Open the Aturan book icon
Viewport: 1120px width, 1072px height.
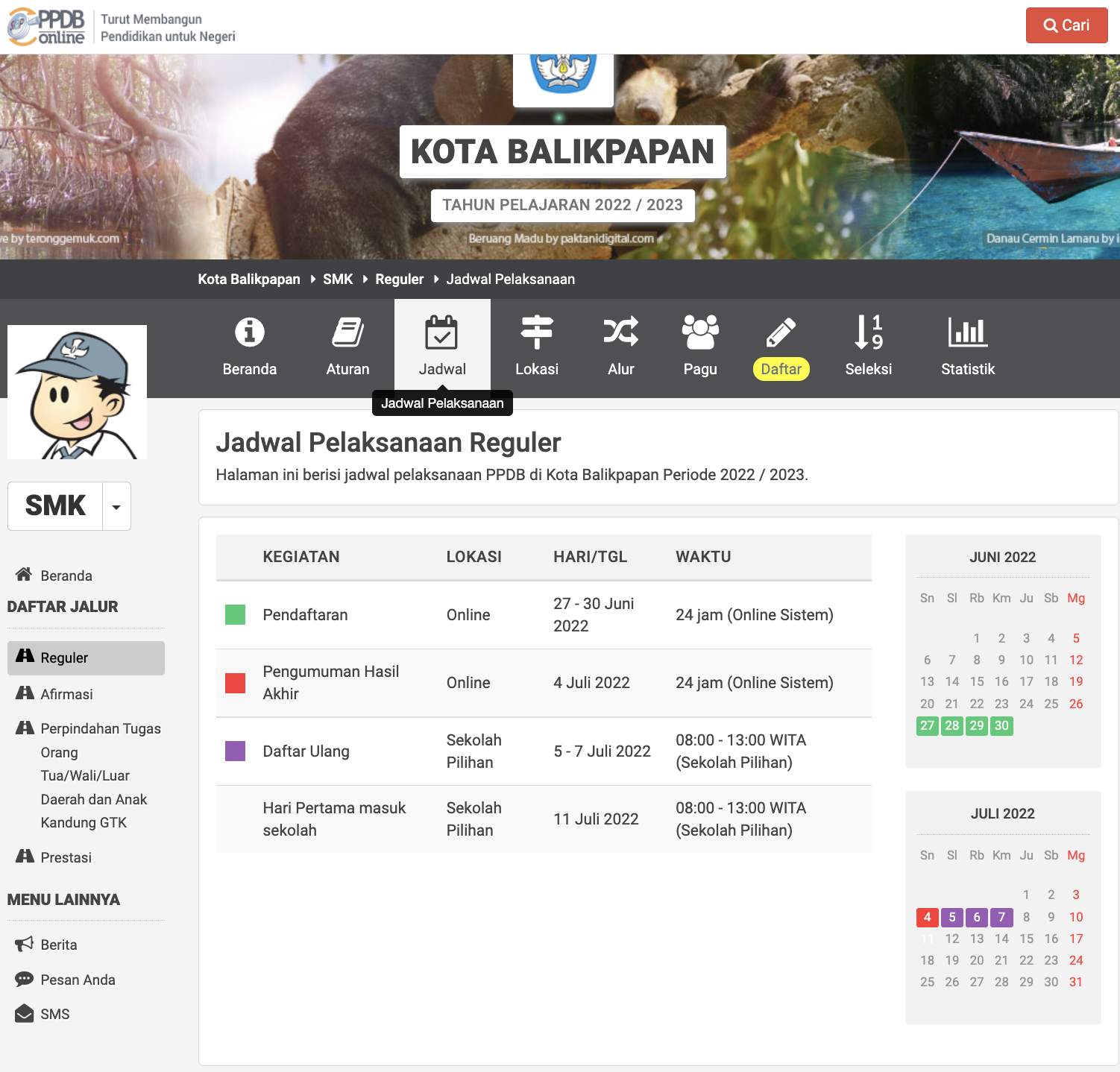[x=347, y=332]
